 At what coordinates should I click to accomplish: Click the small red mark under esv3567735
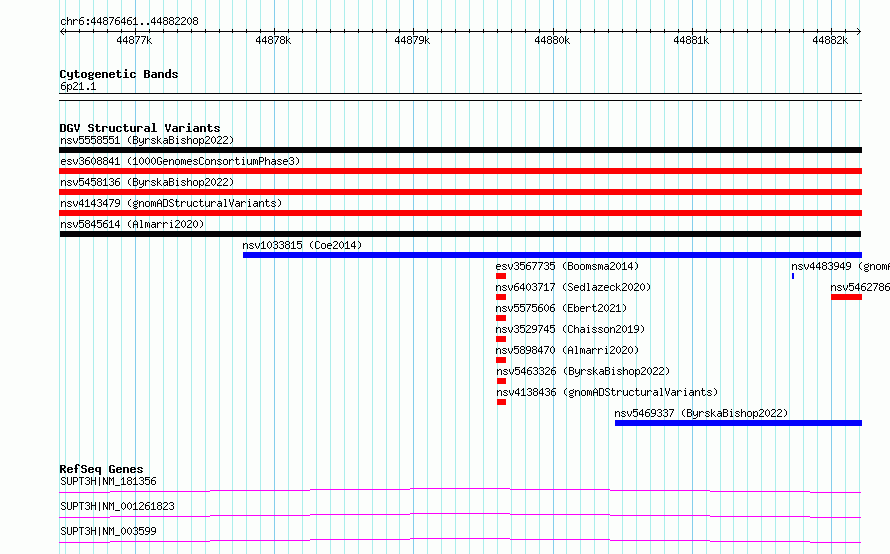pyautogui.click(x=501, y=276)
